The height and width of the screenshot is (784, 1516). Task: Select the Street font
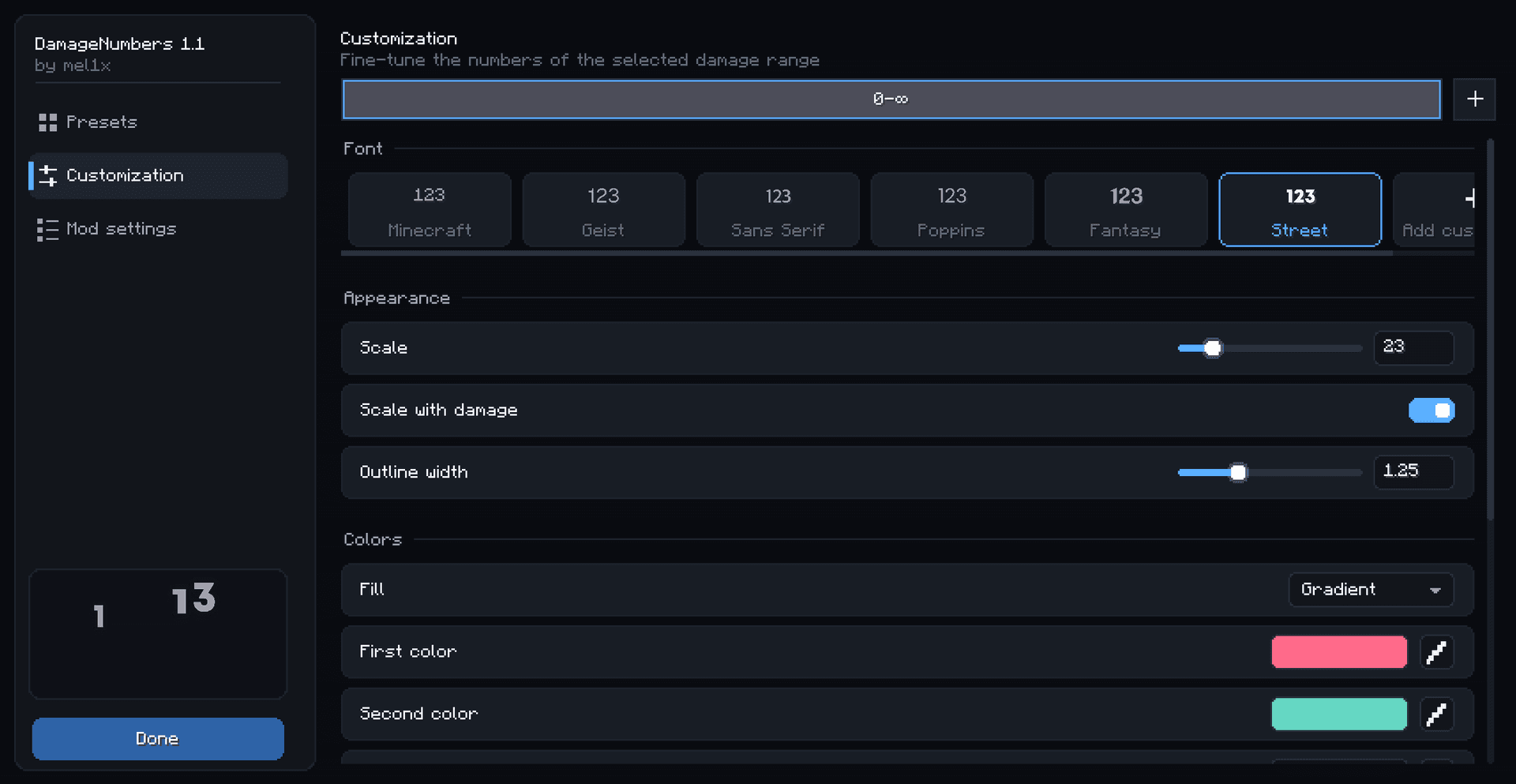tap(1300, 210)
